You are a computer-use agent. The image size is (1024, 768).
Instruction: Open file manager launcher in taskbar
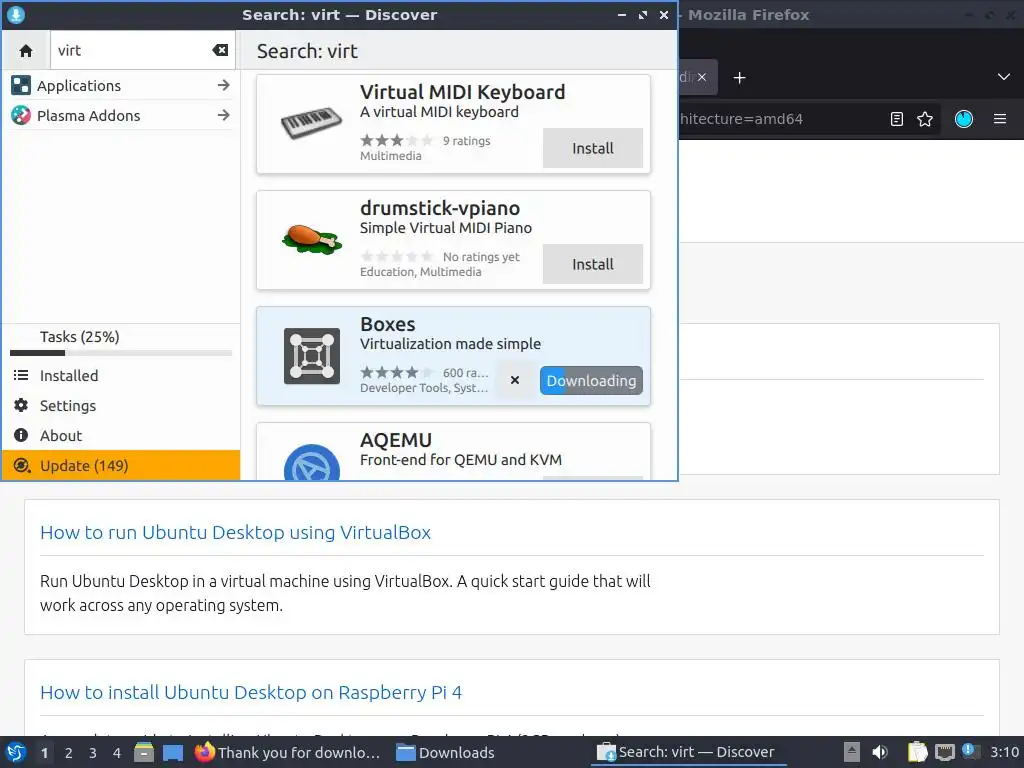(144, 753)
